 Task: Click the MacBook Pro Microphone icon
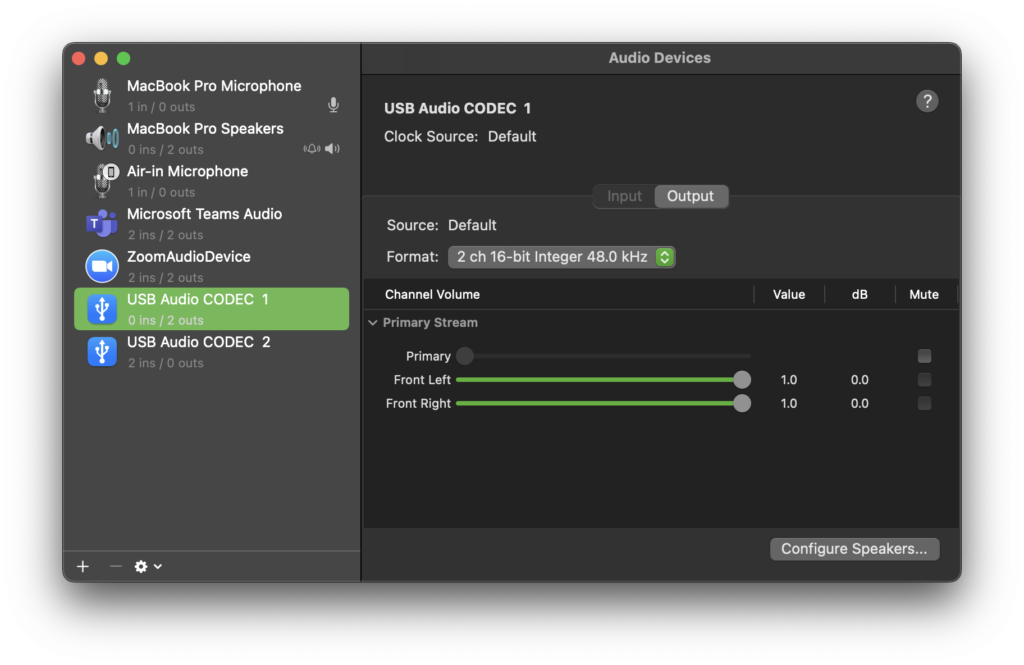[102, 96]
